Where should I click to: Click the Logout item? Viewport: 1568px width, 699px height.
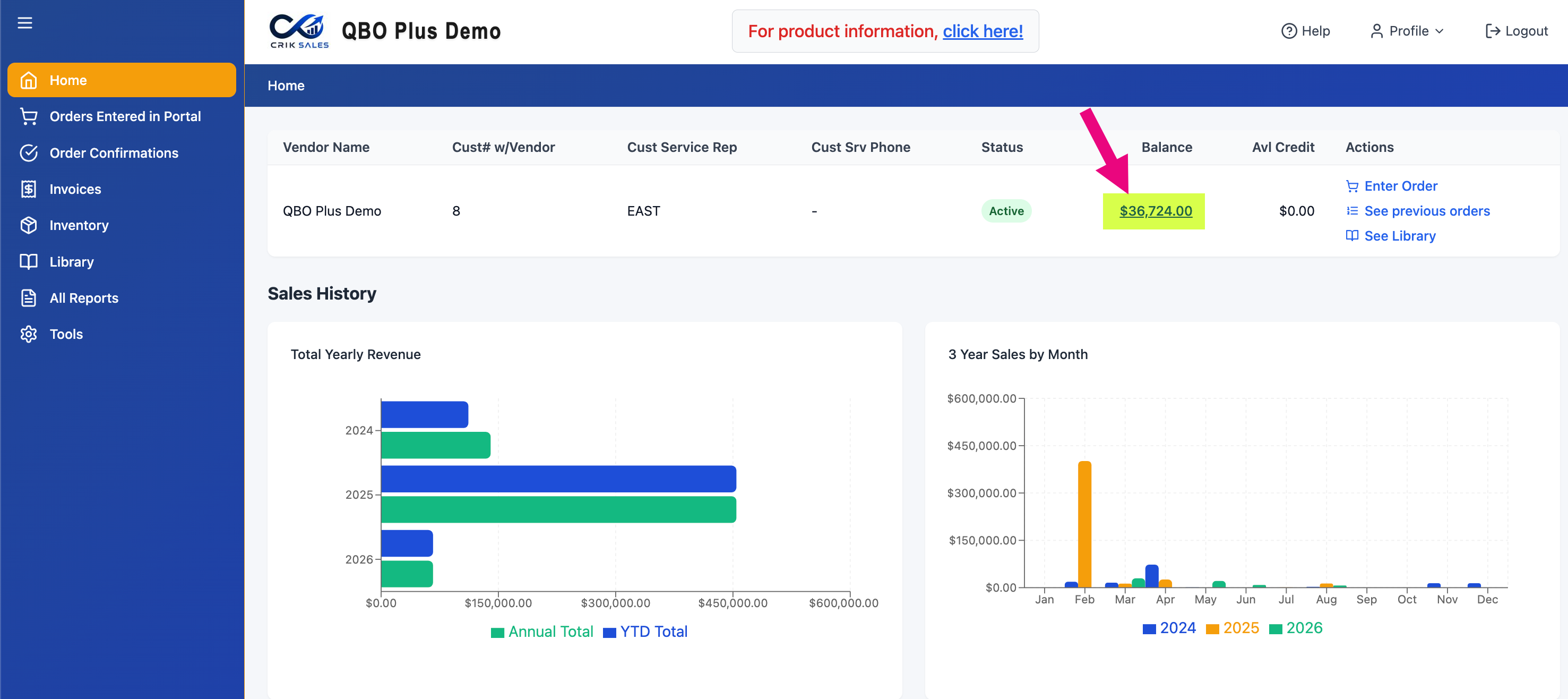pyautogui.click(x=1517, y=31)
